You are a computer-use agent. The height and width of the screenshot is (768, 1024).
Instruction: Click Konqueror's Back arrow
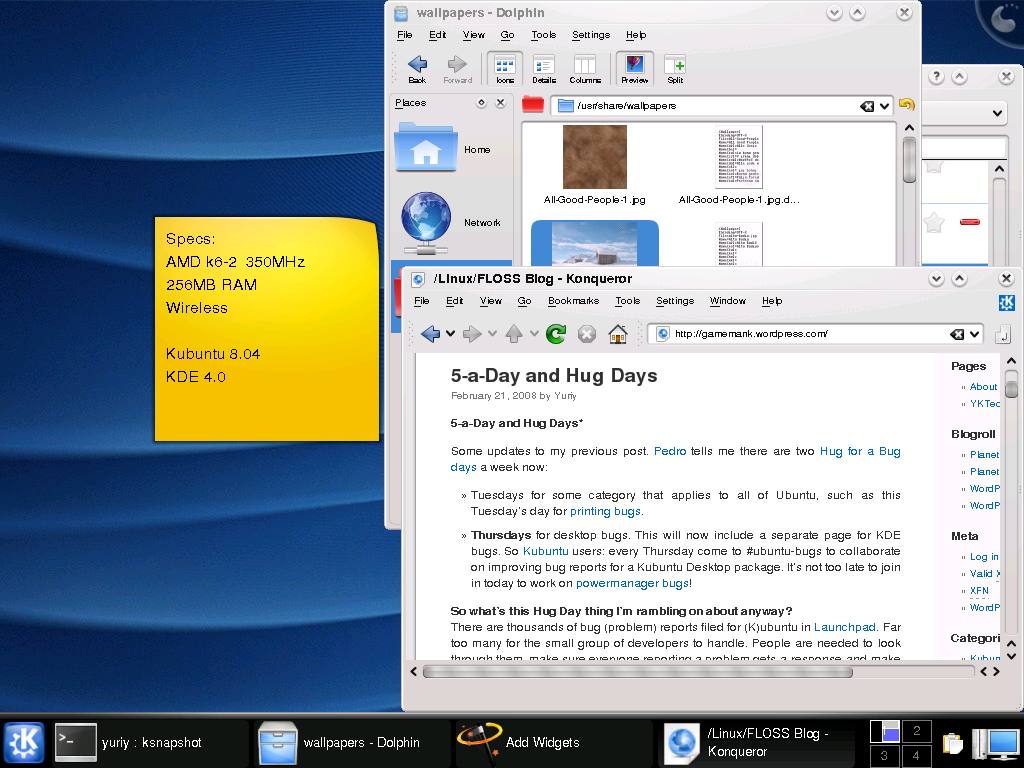pos(430,334)
